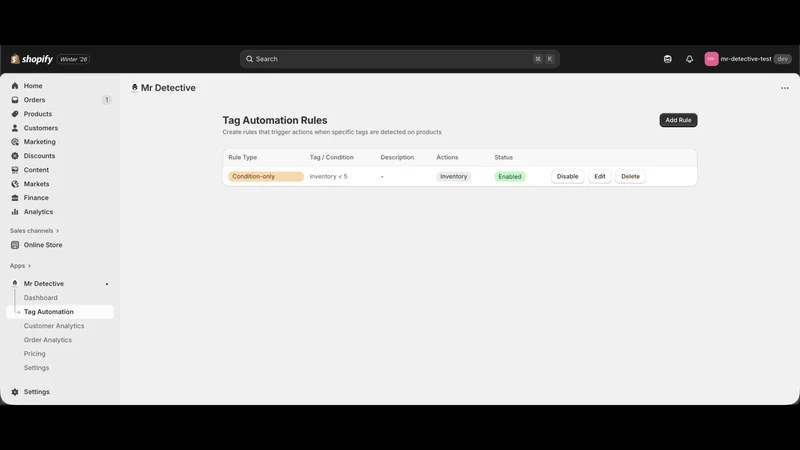
Task: Open the Finance bank icon
Action: coord(15,197)
